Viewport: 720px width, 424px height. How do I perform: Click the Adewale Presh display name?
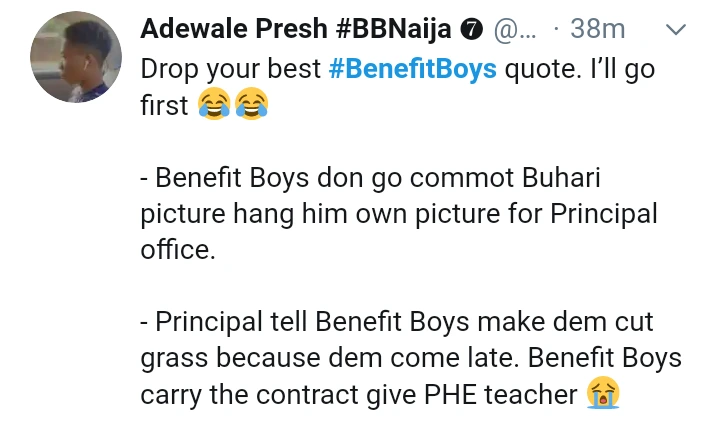pos(234,29)
